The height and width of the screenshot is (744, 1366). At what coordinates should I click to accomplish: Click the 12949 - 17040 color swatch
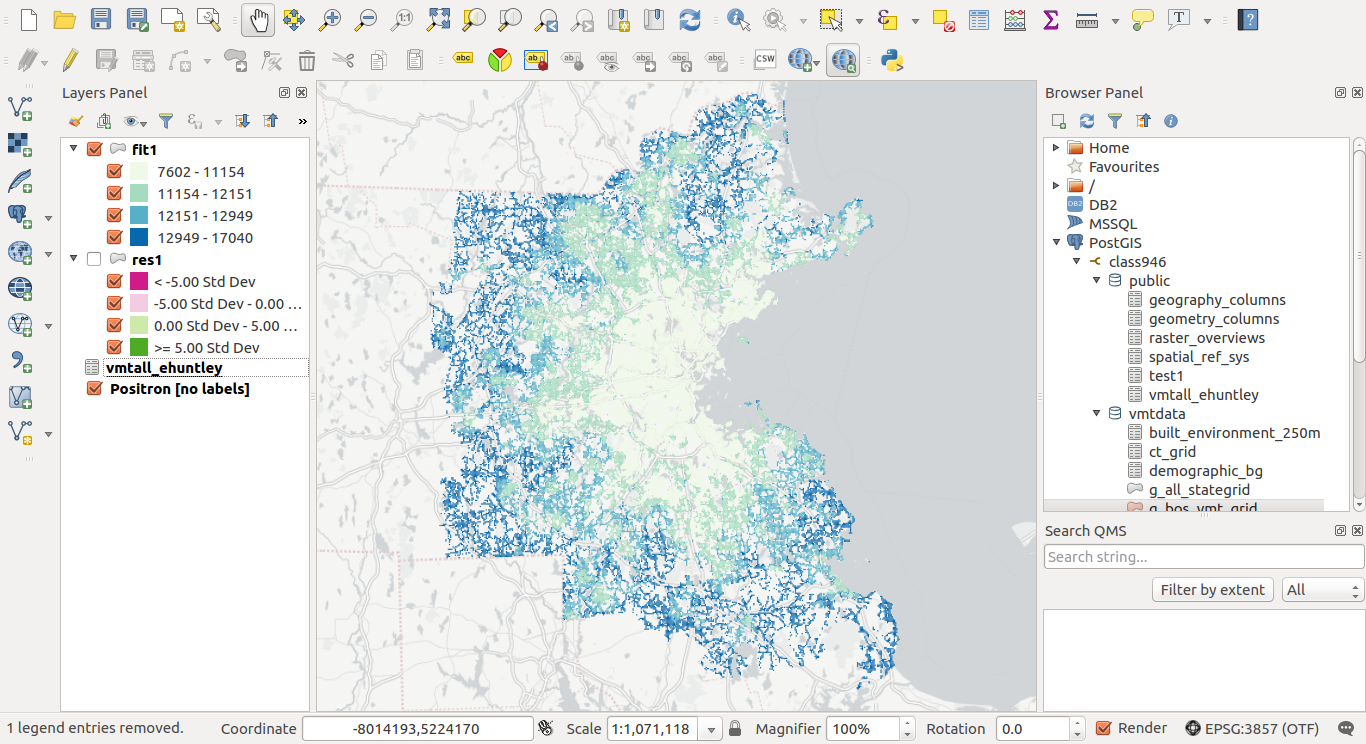(x=140, y=238)
